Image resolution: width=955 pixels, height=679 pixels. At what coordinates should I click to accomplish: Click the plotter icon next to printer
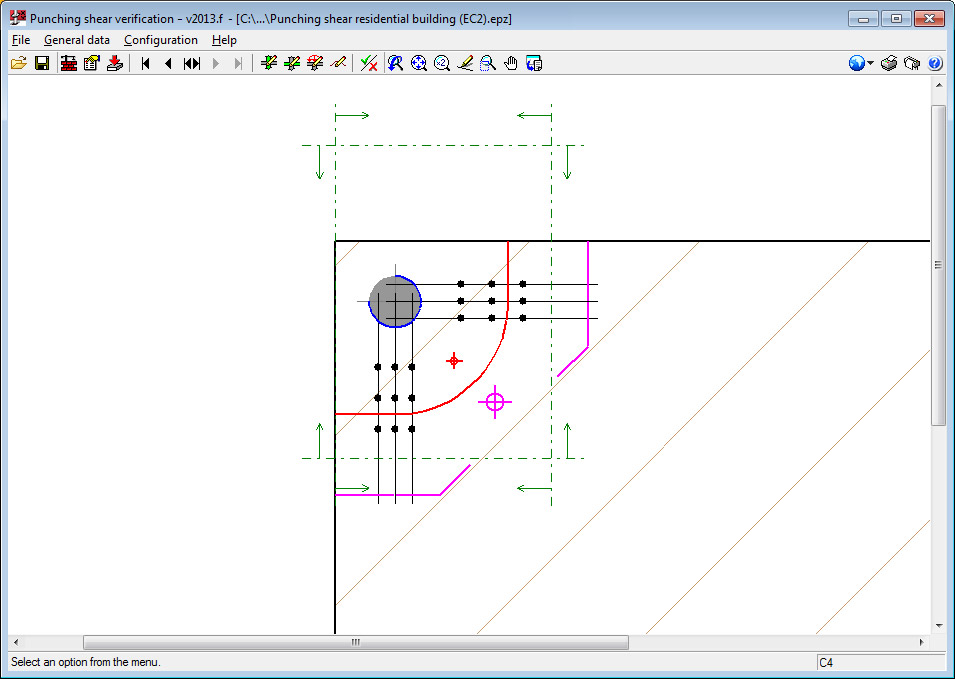911,63
